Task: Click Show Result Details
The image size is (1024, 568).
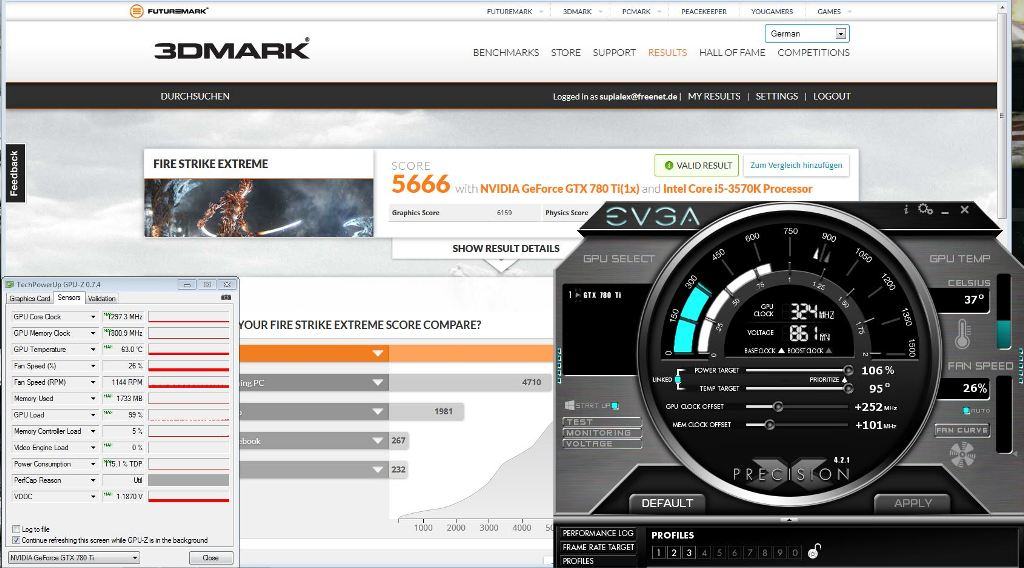Action: tap(505, 249)
